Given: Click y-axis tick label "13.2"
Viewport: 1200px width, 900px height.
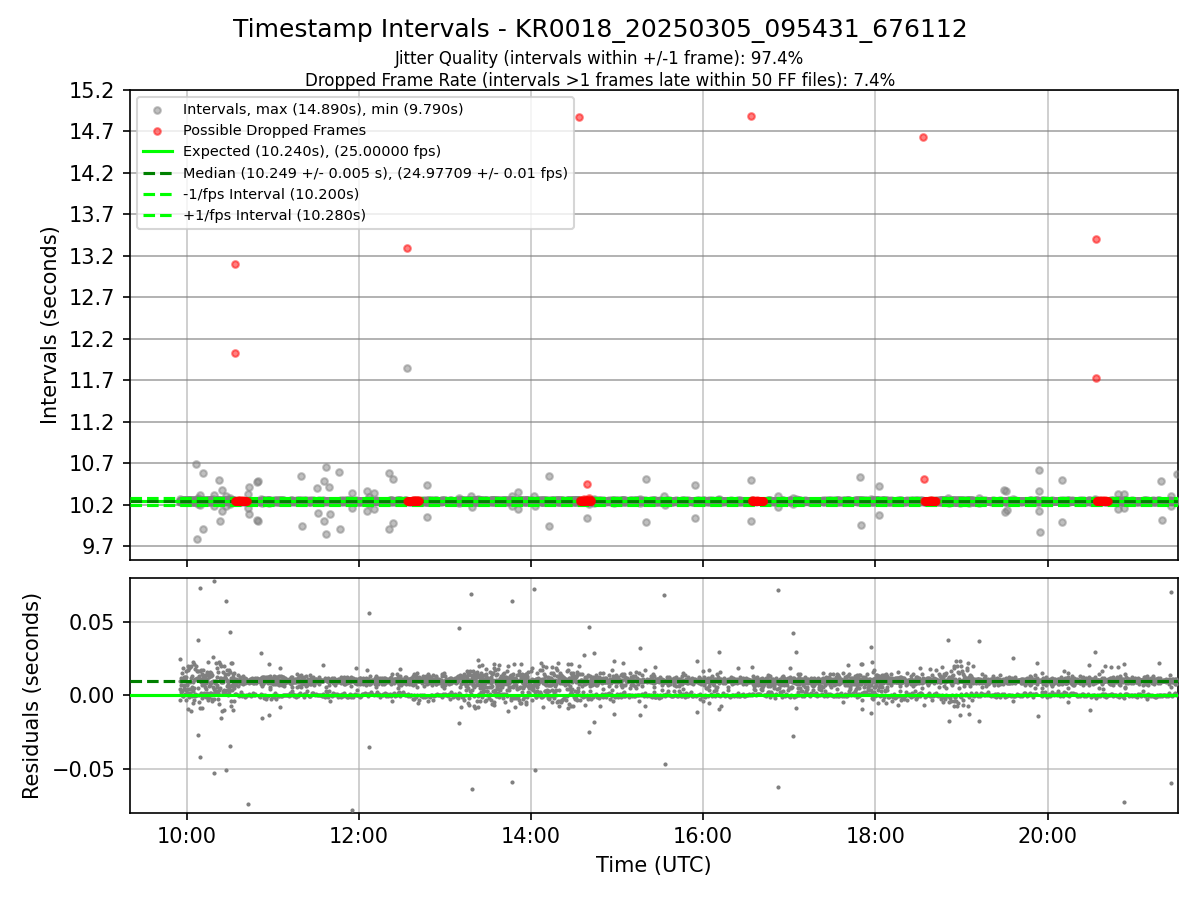Looking at the screenshot, I should [x=93, y=256].
